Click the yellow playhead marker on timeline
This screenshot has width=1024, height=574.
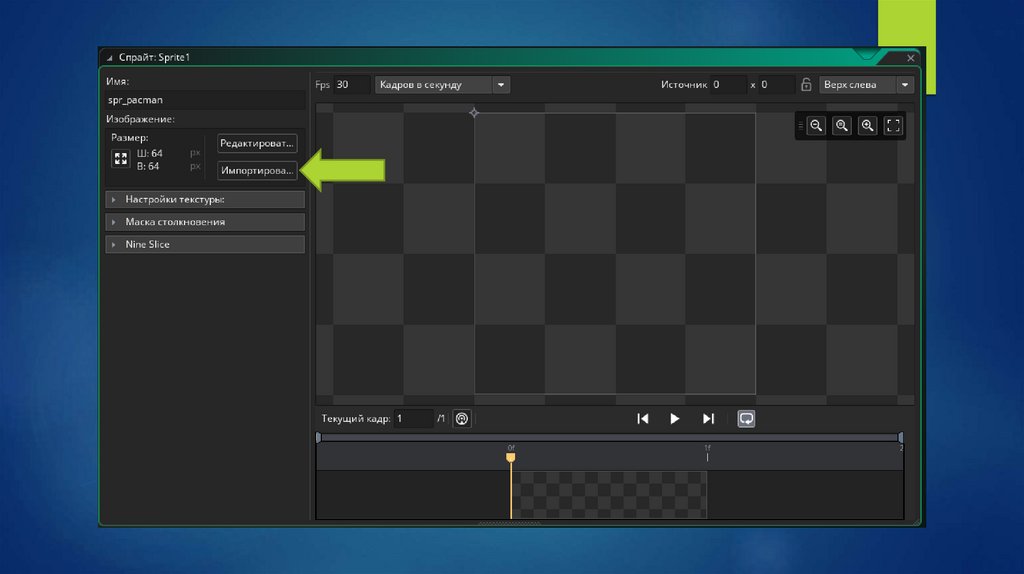511,457
